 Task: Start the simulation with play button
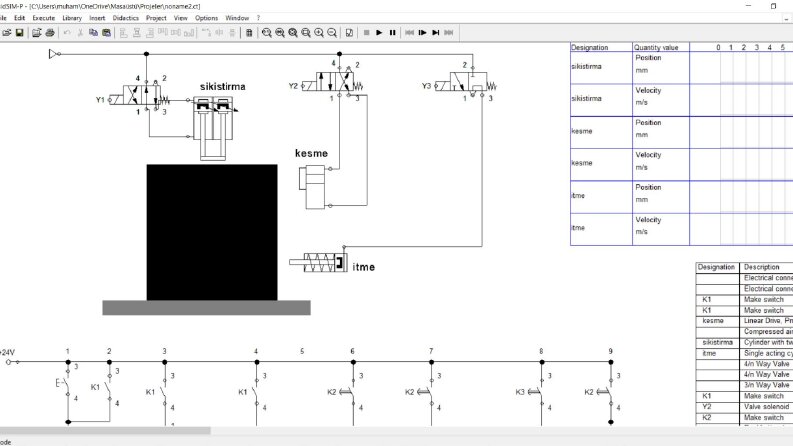379,32
